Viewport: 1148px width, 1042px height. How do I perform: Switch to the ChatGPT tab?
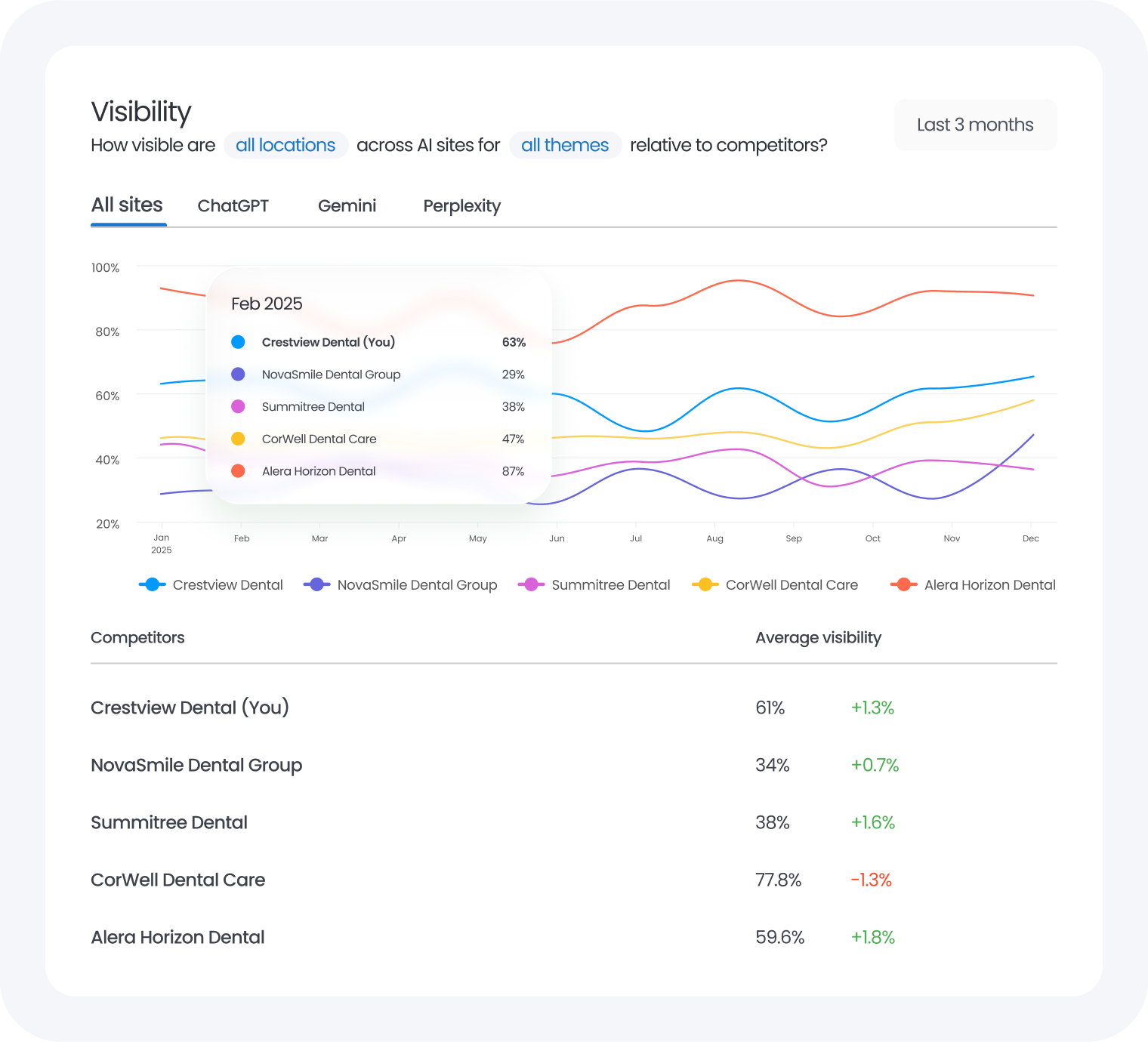tap(233, 205)
